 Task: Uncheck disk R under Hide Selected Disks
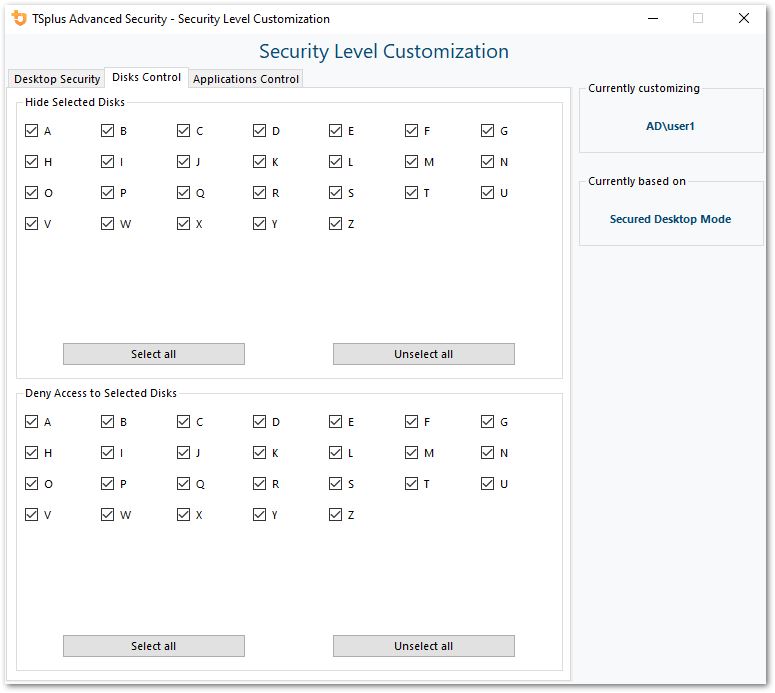coord(260,193)
